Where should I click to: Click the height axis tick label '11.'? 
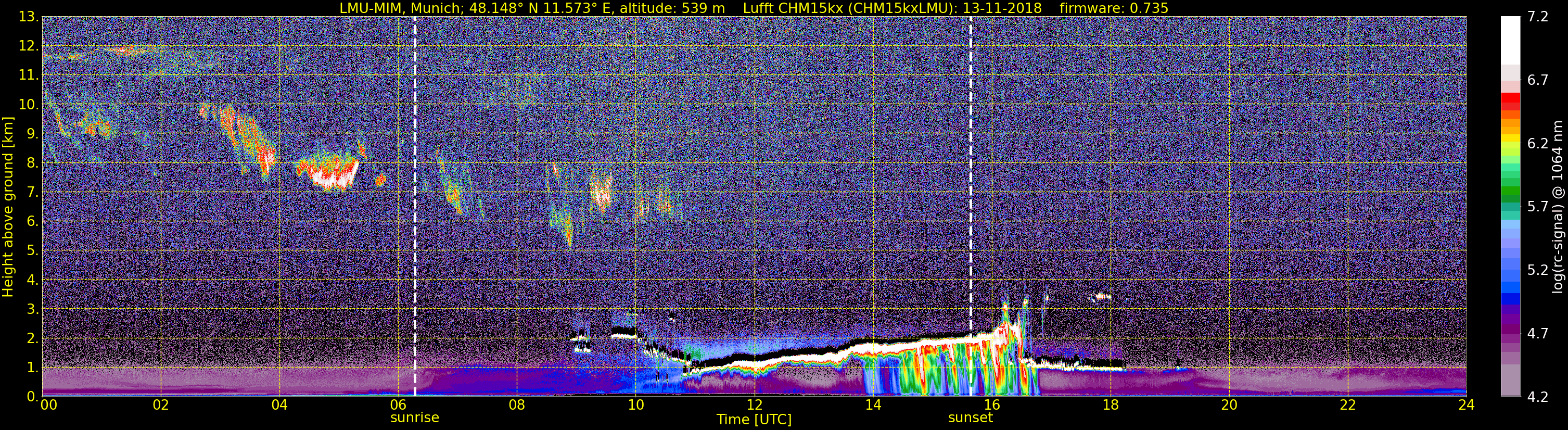tap(29, 75)
